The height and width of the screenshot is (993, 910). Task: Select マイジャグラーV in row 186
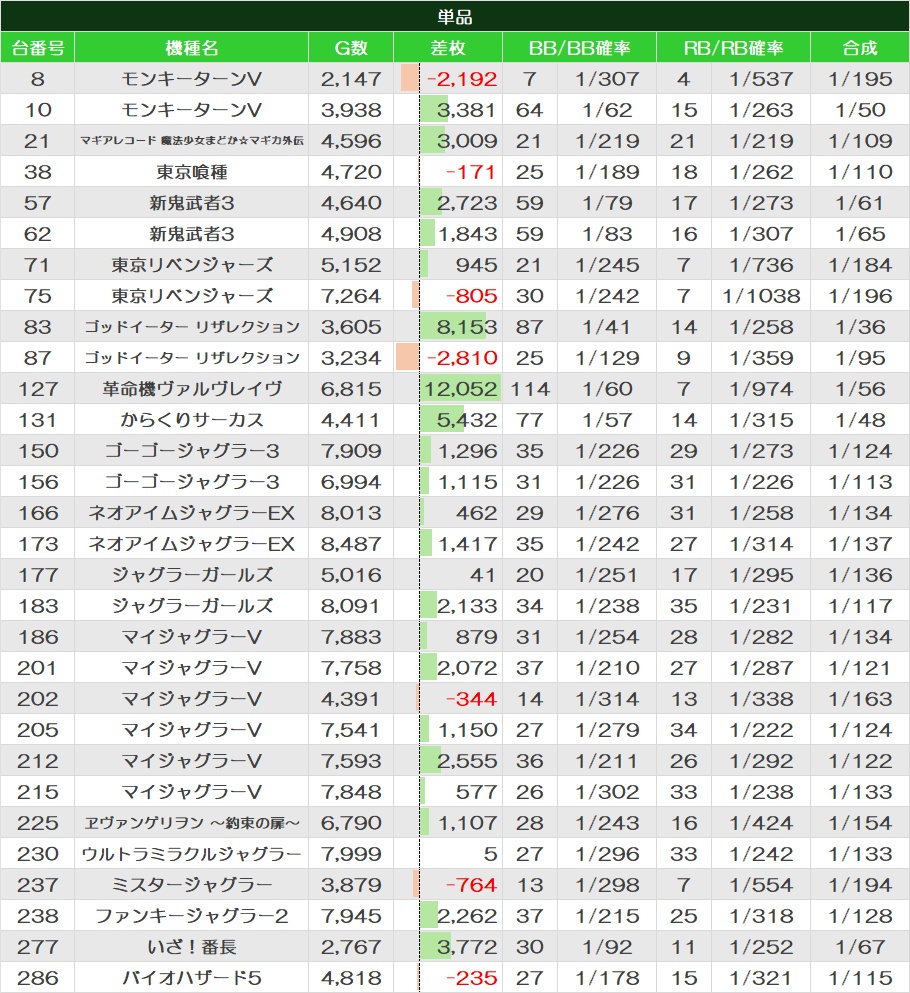click(x=191, y=637)
